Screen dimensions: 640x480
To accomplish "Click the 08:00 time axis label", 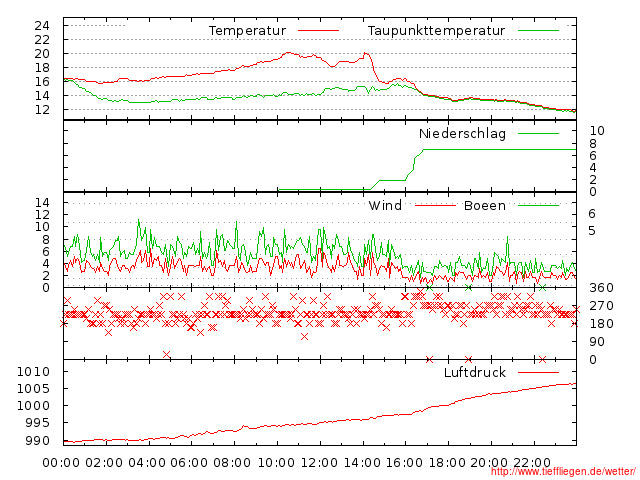I will click(232, 463).
